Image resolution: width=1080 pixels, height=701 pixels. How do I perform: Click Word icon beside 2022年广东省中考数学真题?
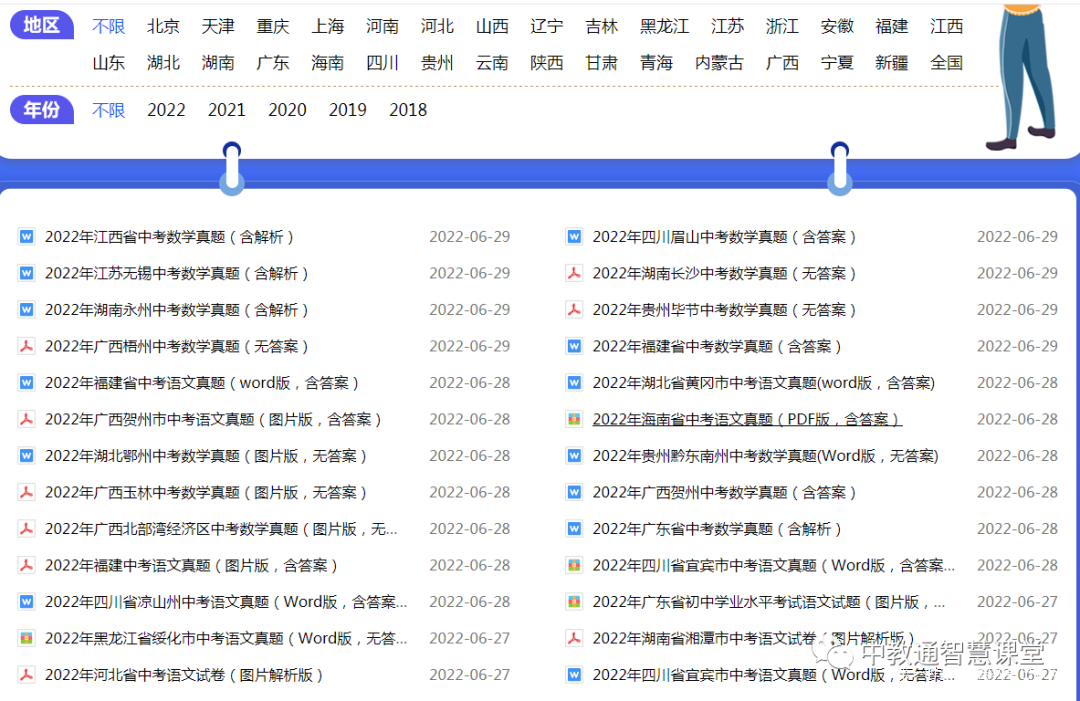(x=574, y=529)
